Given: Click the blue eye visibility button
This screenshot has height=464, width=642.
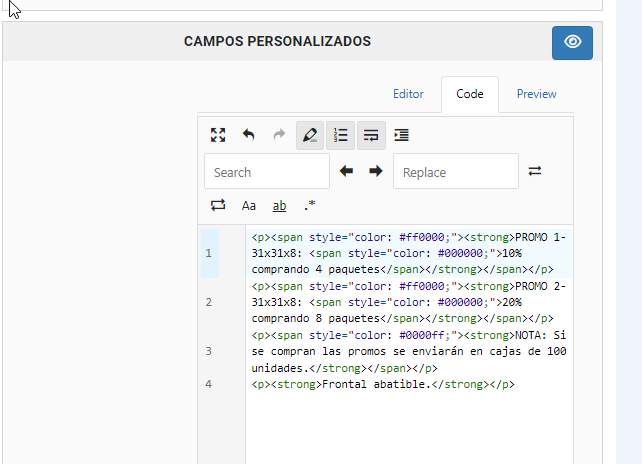Looking at the screenshot, I should point(572,42).
